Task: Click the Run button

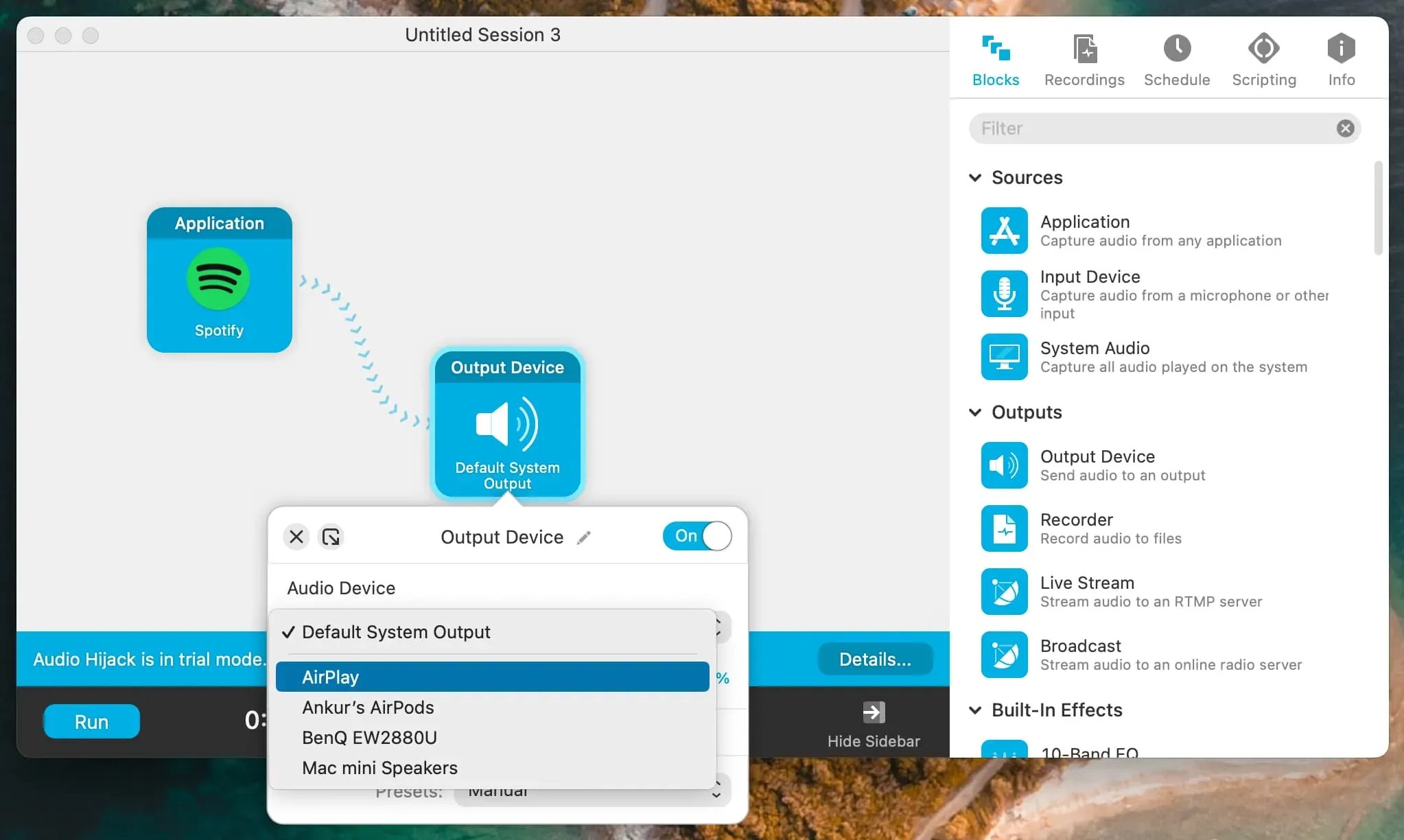Action: coord(91,720)
